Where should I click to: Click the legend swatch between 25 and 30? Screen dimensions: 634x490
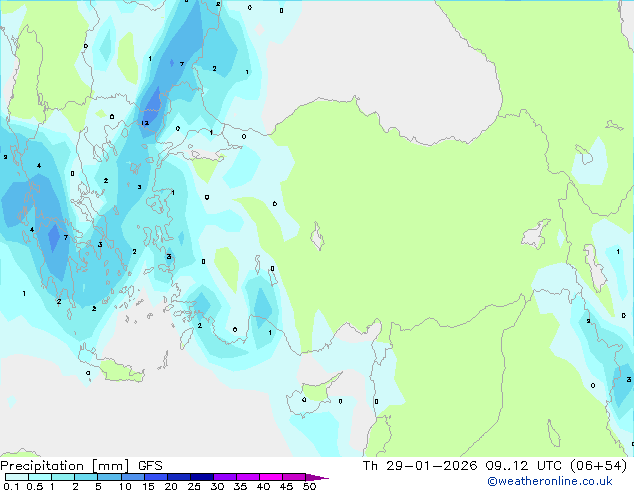coord(202,477)
